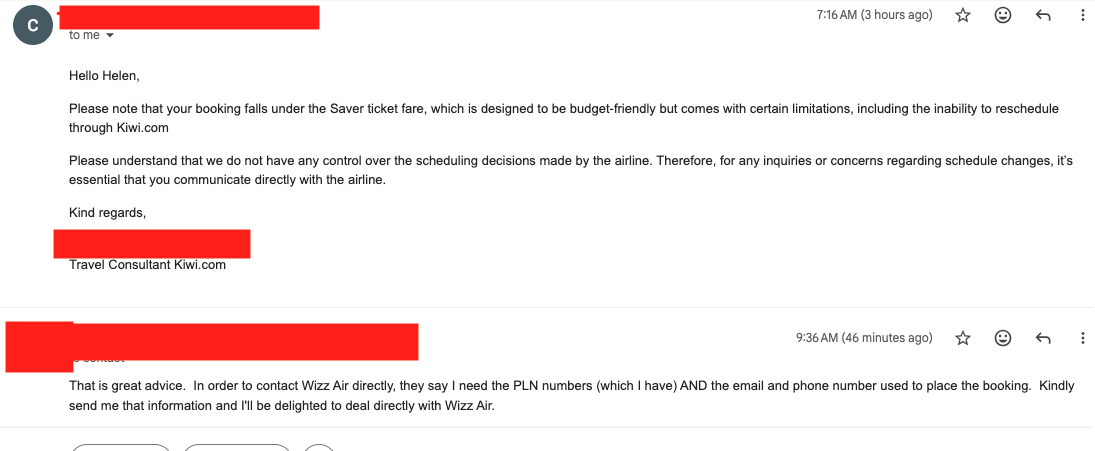The width and height of the screenshot is (1095, 451).
Task: Open three-dot menu for 9:36 AM message
Action: click(1082, 338)
